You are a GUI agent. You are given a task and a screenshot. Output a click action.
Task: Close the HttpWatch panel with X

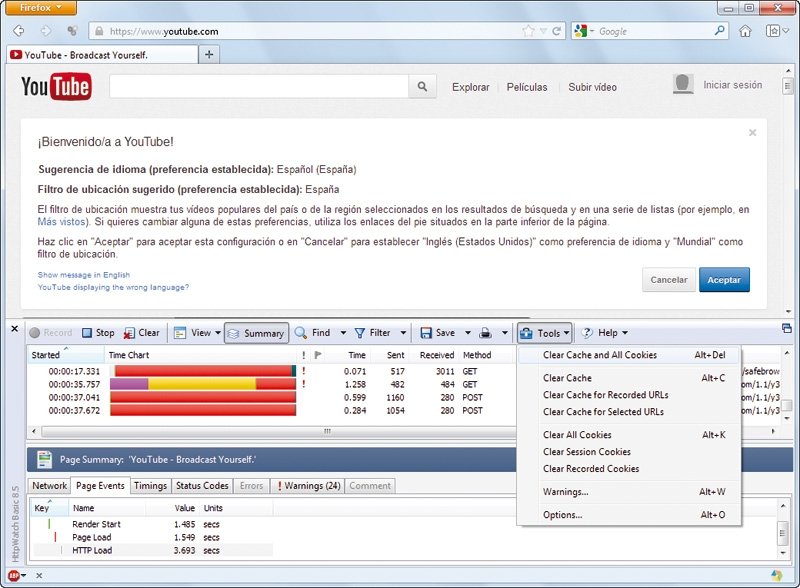point(14,329)
